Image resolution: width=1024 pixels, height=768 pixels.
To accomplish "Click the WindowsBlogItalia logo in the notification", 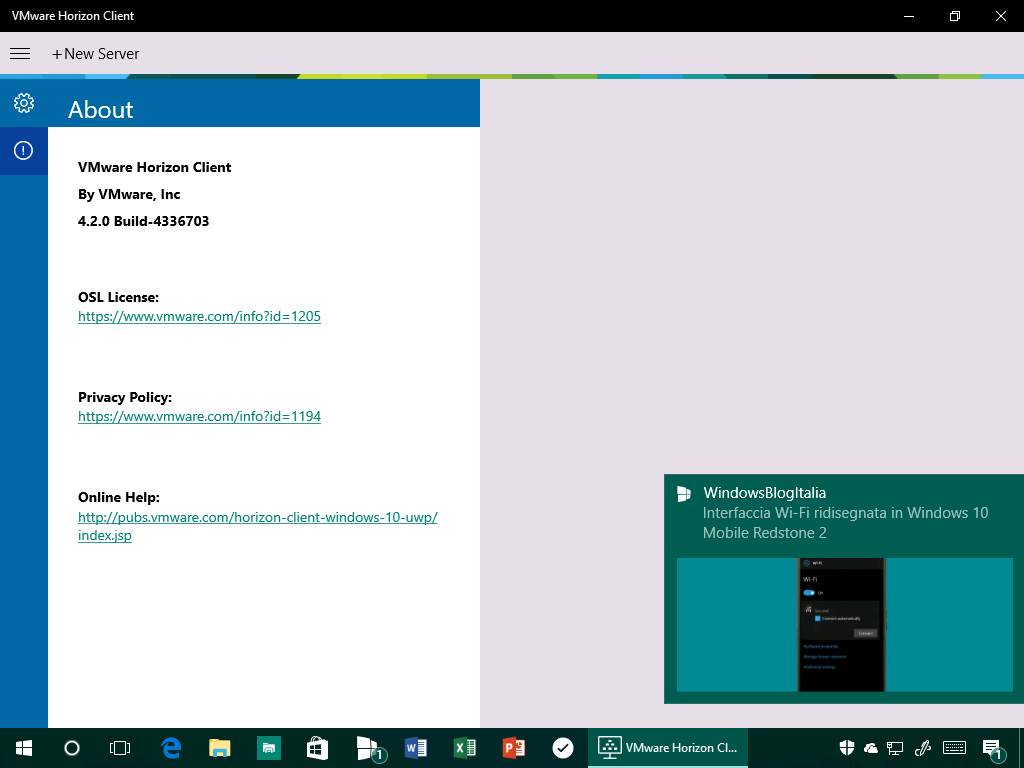I will point(684,494).
